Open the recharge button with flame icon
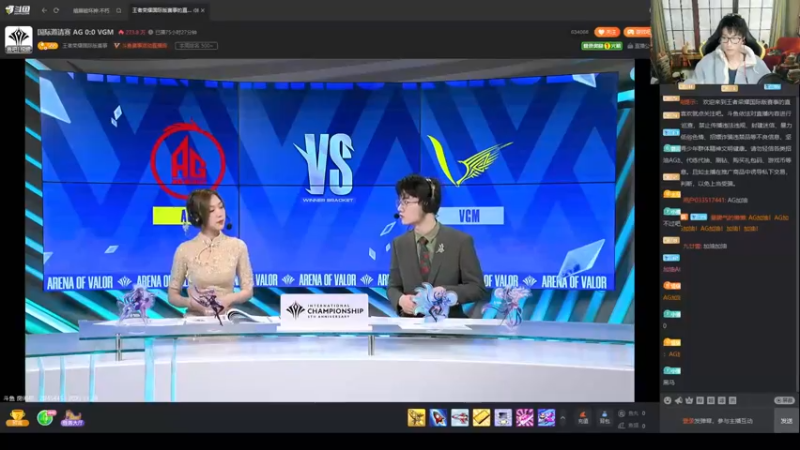Image resolution: width=800 pixels, height=450 pixels. (583, 418)
